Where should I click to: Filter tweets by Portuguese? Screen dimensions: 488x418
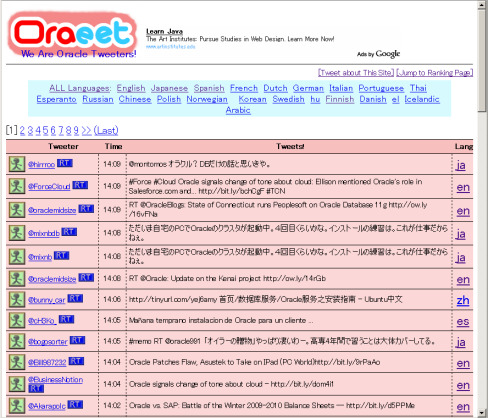pos(381,88)
